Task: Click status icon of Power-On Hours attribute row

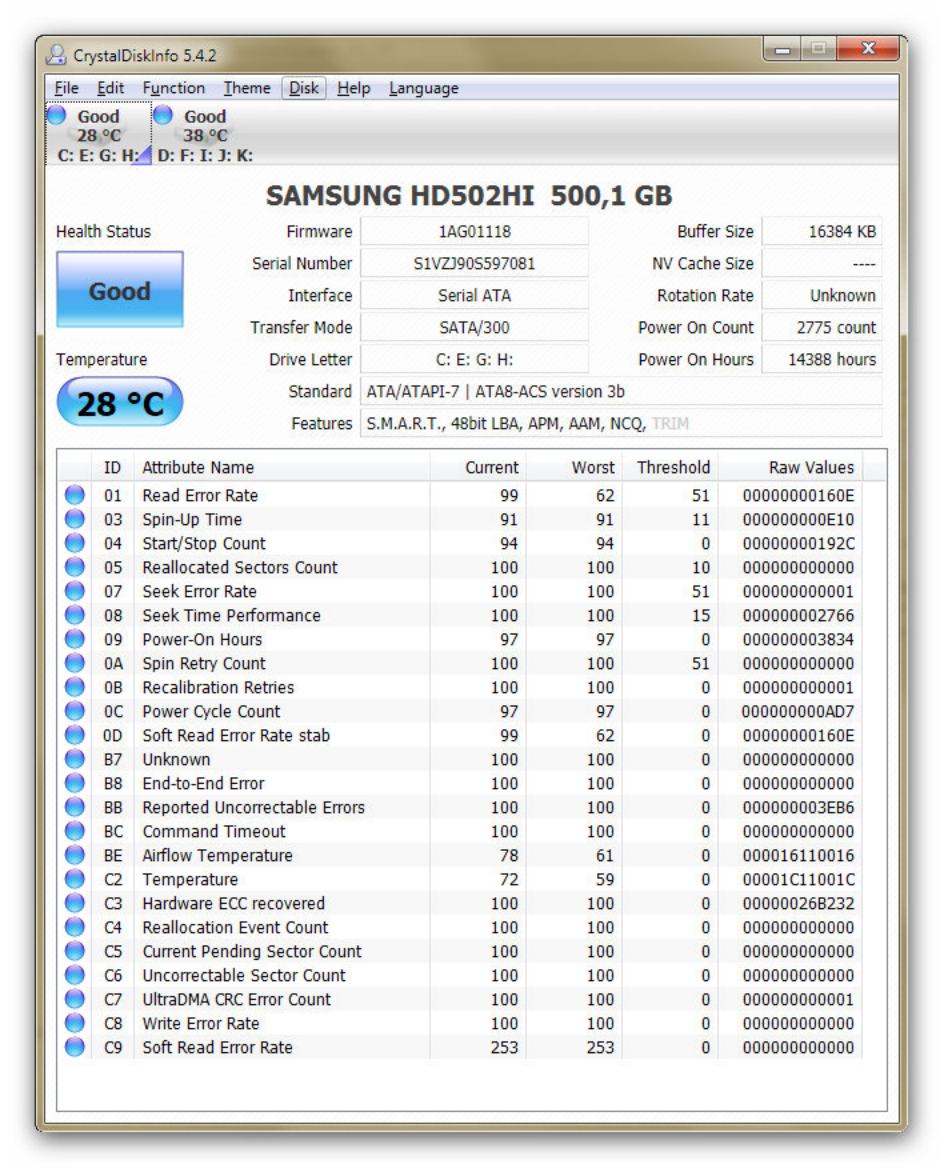Action: 75,638
